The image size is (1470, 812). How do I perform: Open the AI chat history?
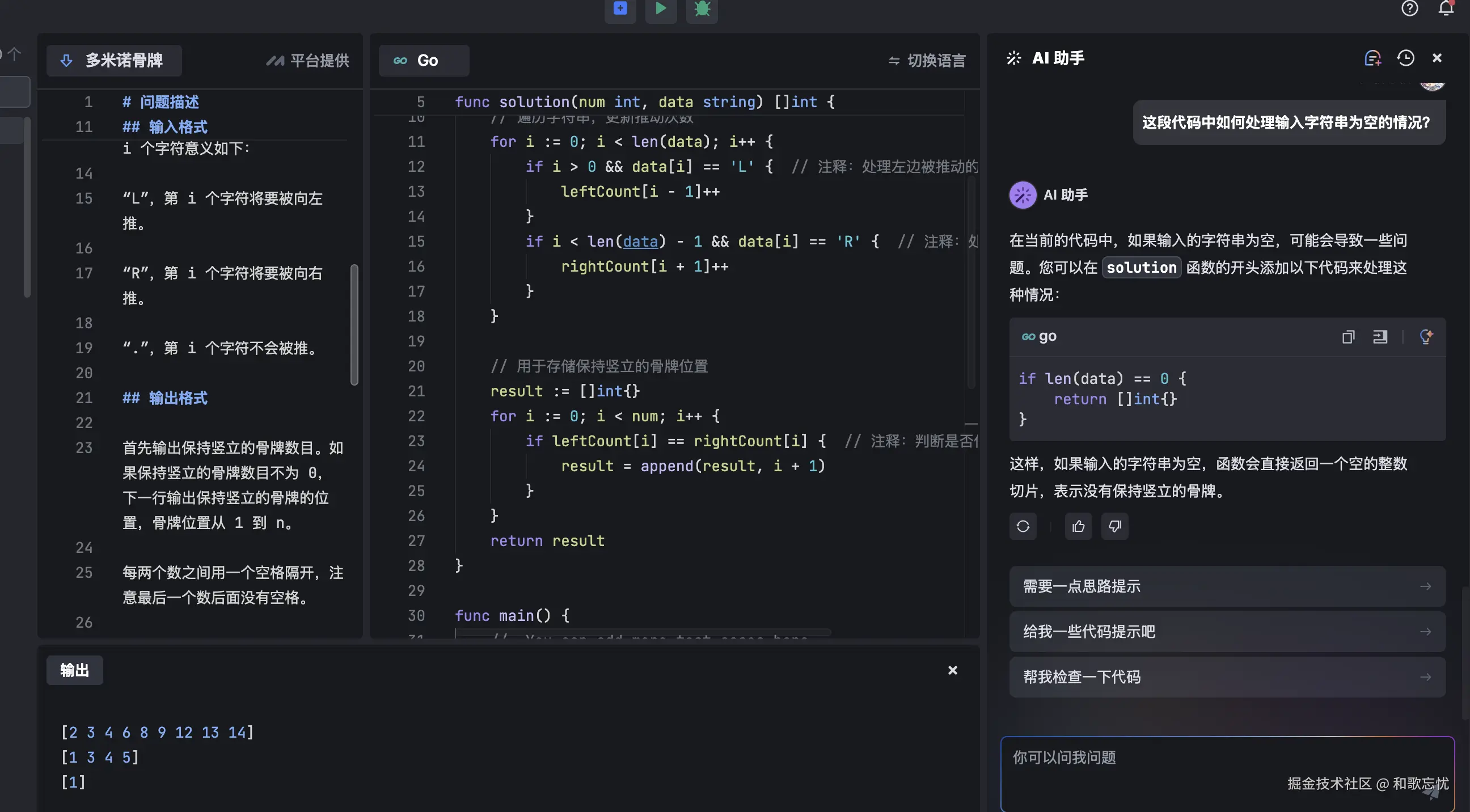tap(1405, 58)
